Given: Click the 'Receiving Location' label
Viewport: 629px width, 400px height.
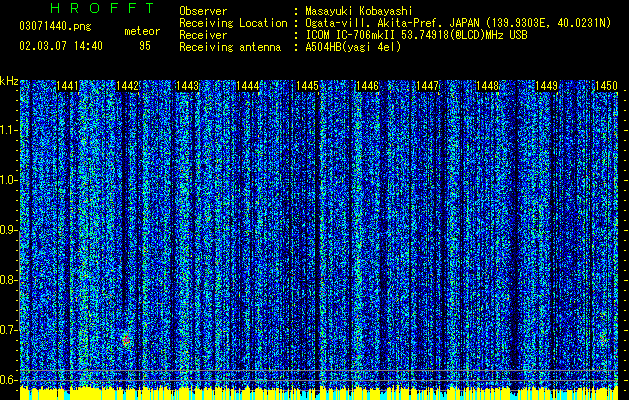Looking at the screenshot, I should click(233, 23).
